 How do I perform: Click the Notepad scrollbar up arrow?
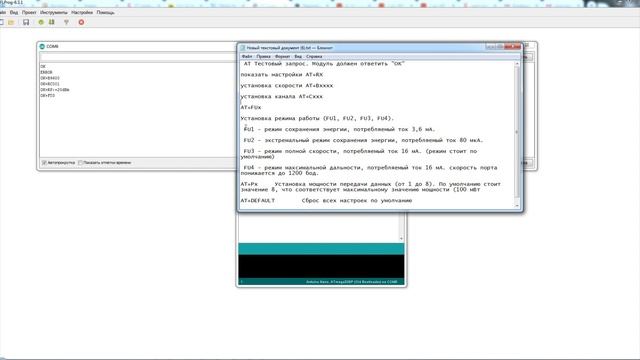pyautogui.click(x=517, y=64)
